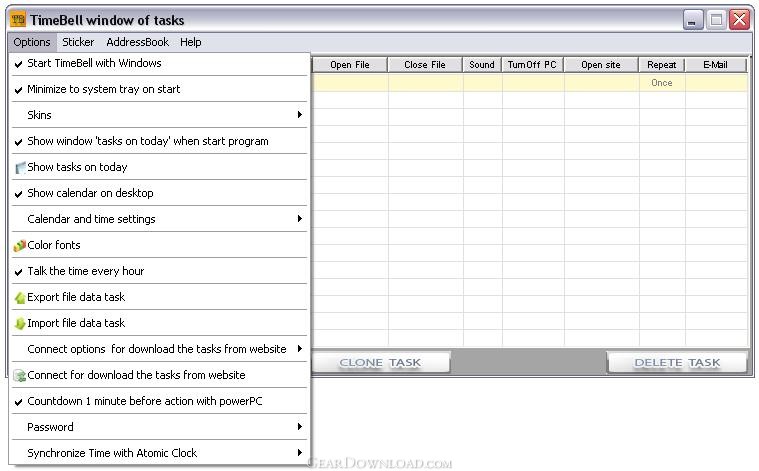Disable Talk the time every hour

click(x=159, y=271)
